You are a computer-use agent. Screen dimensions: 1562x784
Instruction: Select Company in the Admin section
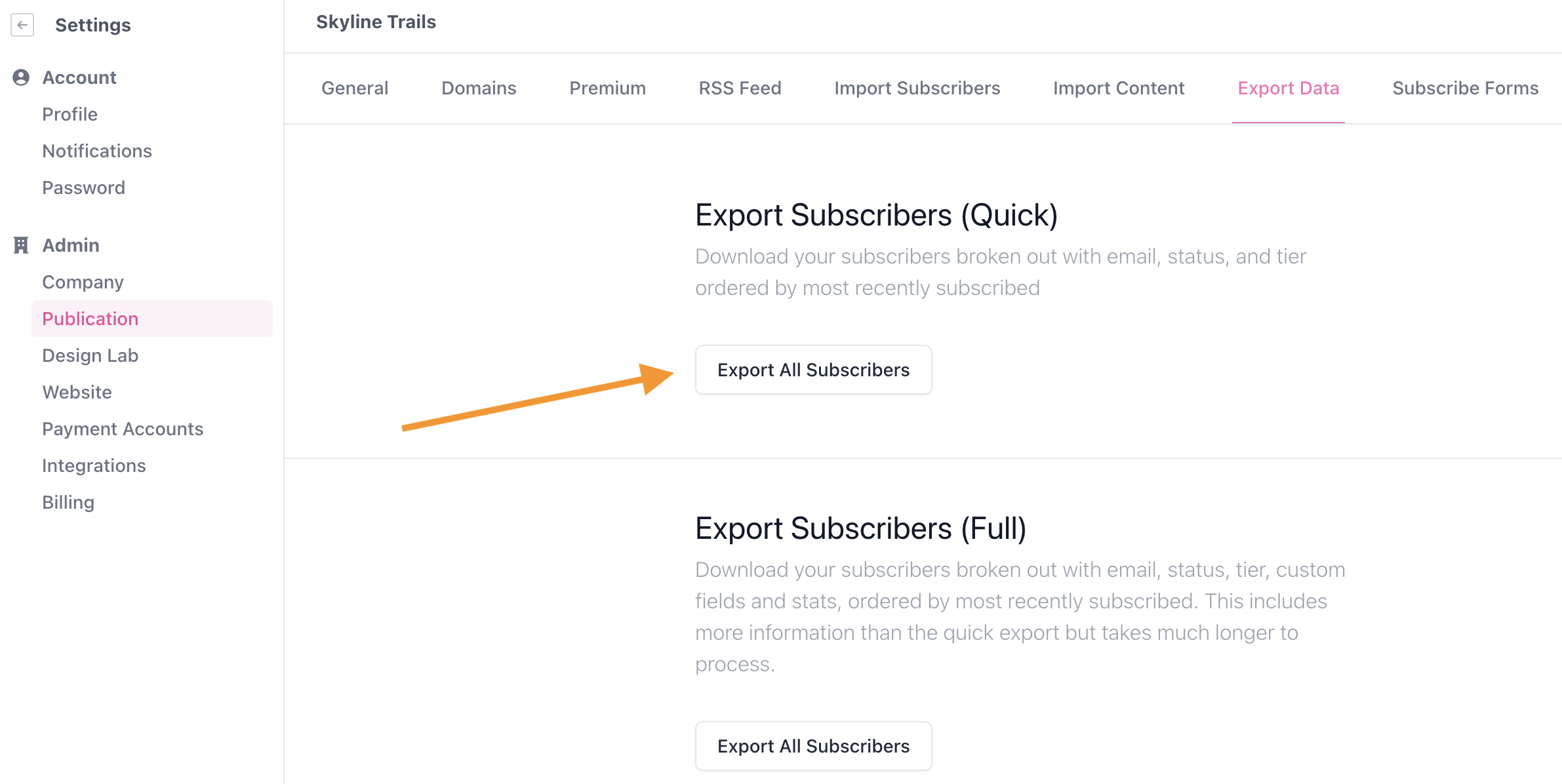[83, 282]
